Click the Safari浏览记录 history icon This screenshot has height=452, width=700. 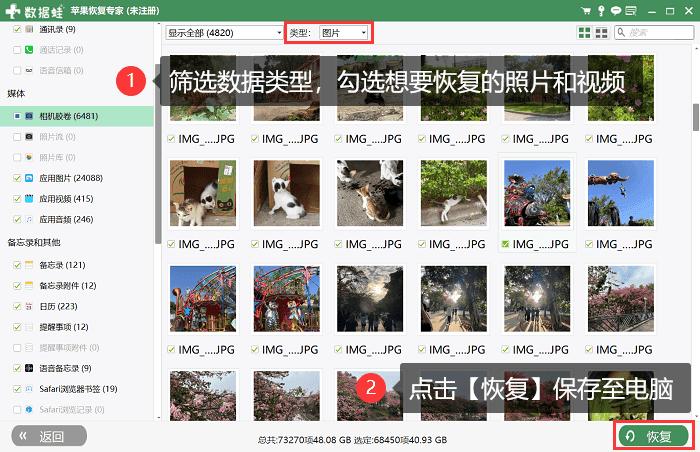(29, 409)
